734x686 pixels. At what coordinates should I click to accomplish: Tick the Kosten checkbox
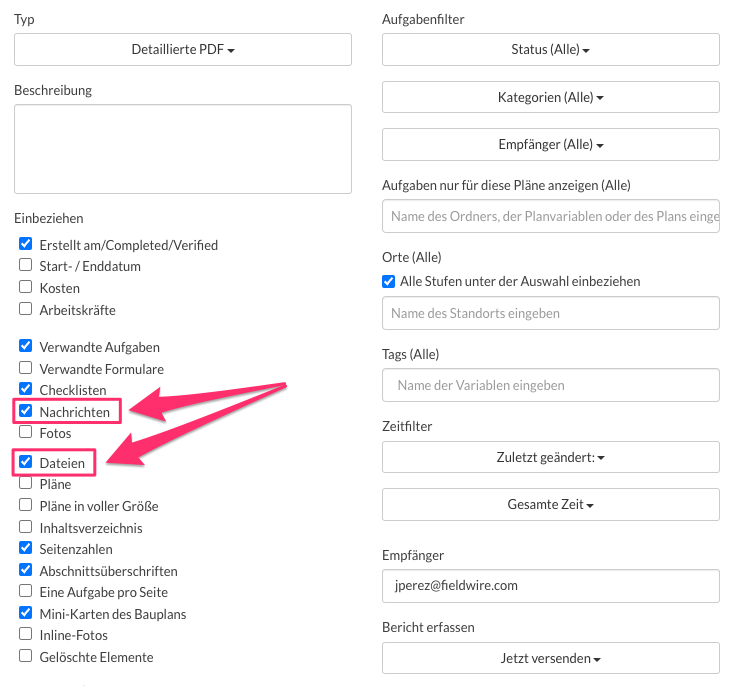coord(26,288)
